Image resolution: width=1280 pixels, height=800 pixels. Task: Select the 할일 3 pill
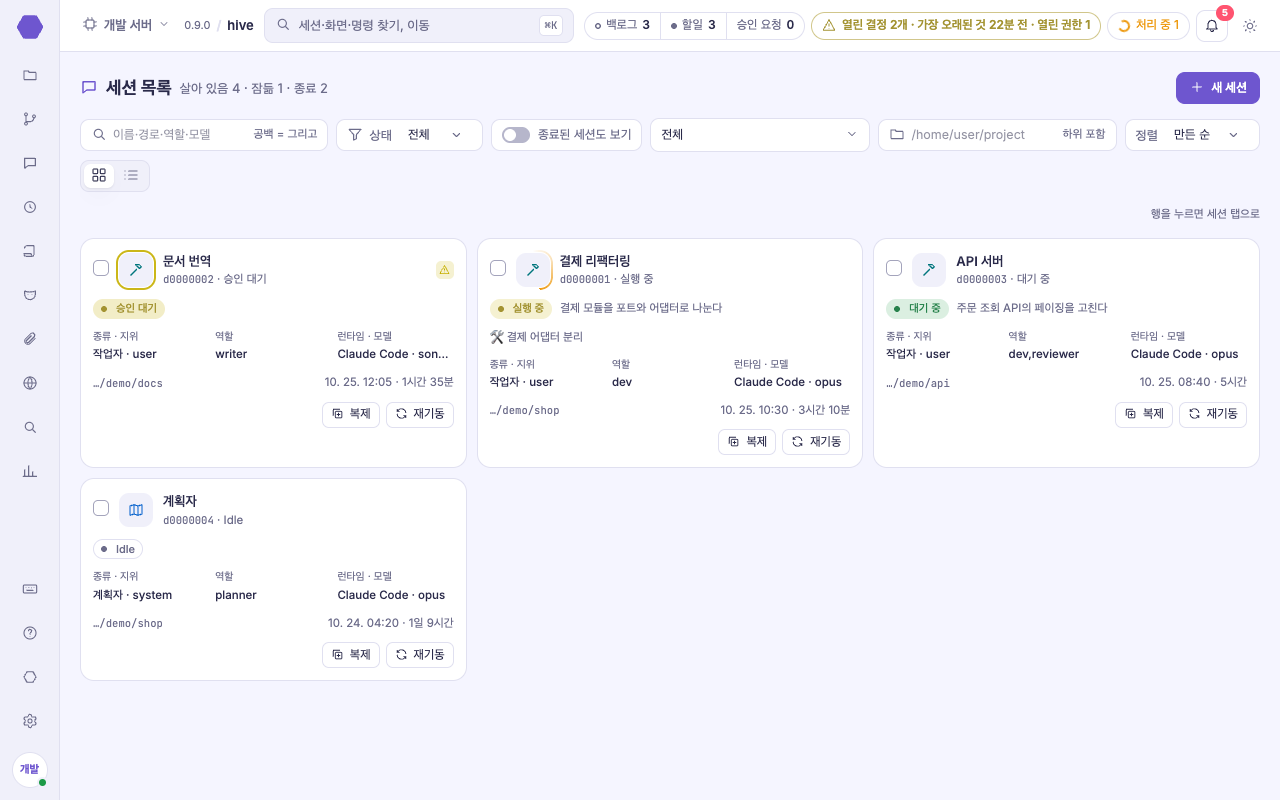click(693, 25)
